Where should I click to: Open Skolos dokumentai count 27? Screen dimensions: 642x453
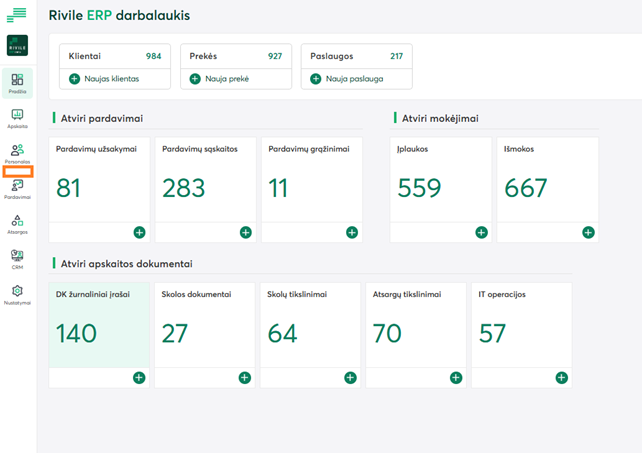205,324
